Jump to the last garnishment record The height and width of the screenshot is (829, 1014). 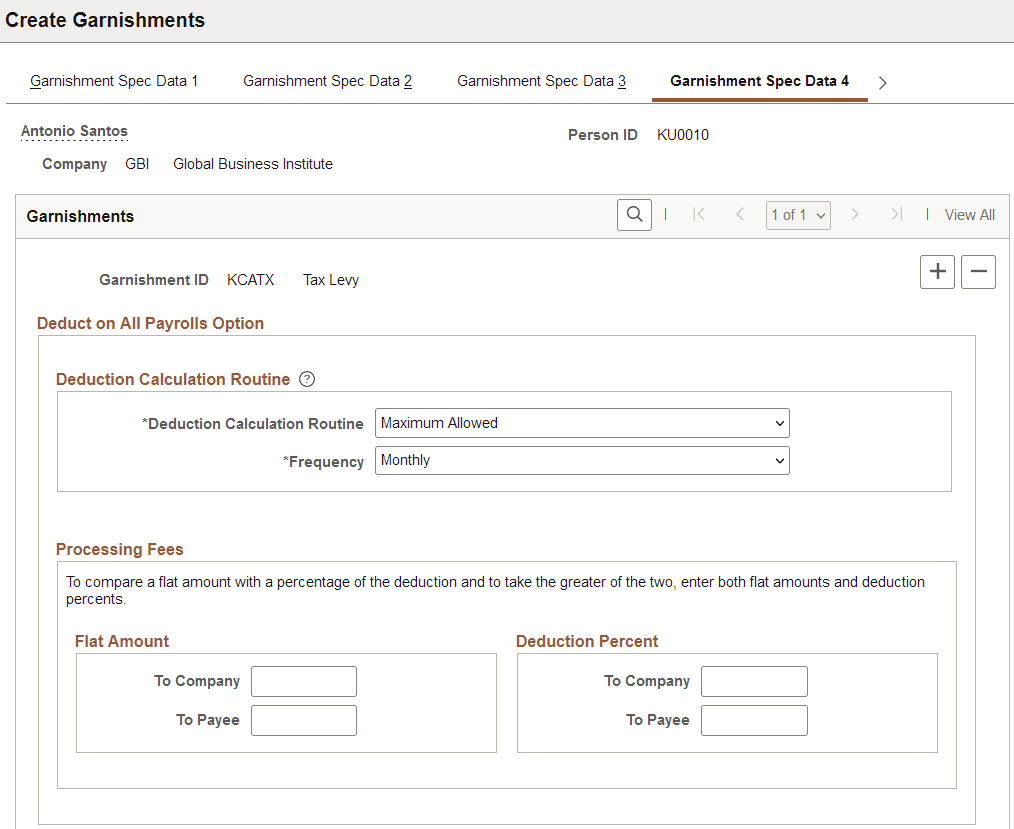point(896,214)
